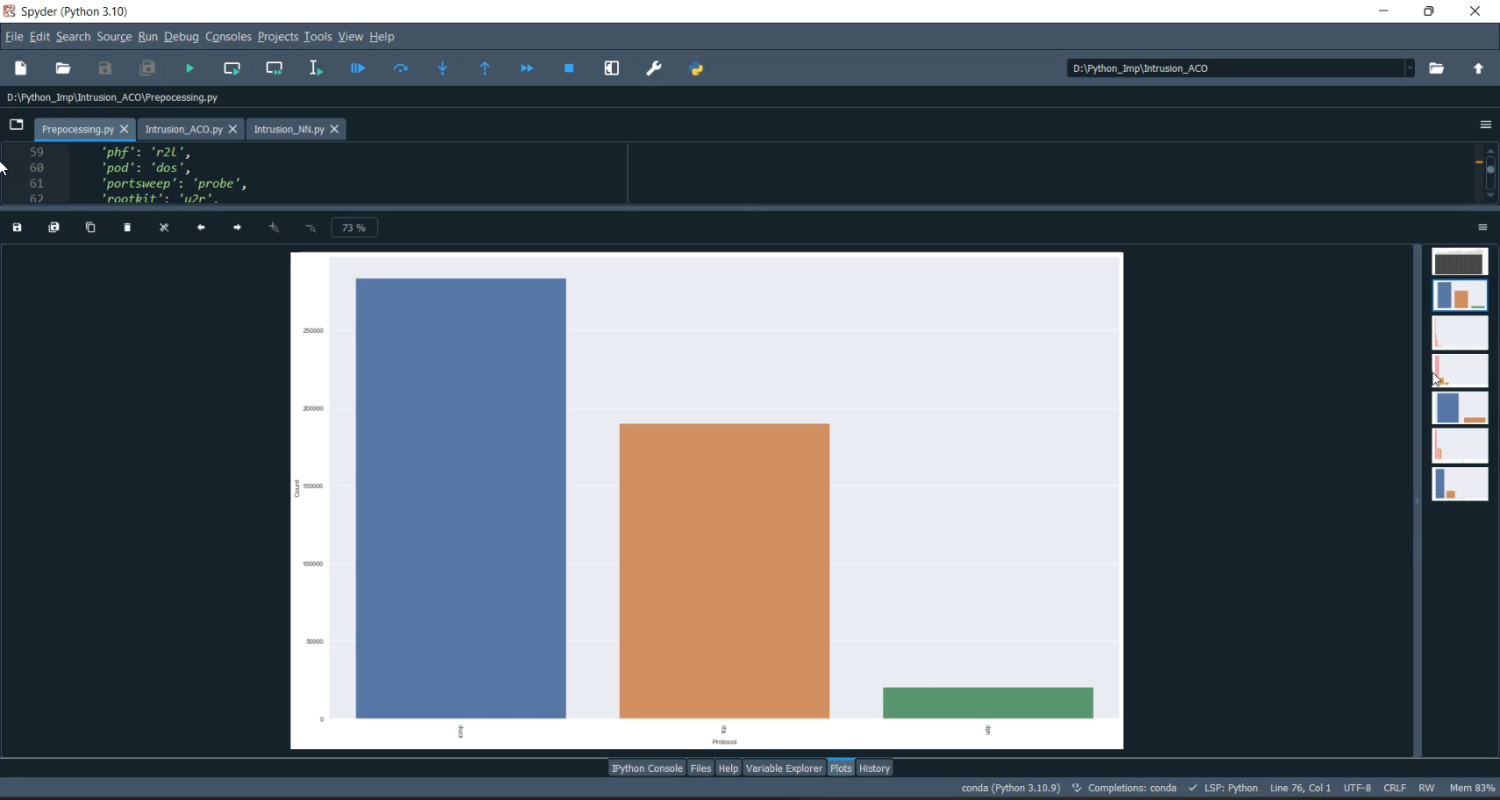
Task: Switch to the Variable Explorer pane
Action: tap(784, 768)
